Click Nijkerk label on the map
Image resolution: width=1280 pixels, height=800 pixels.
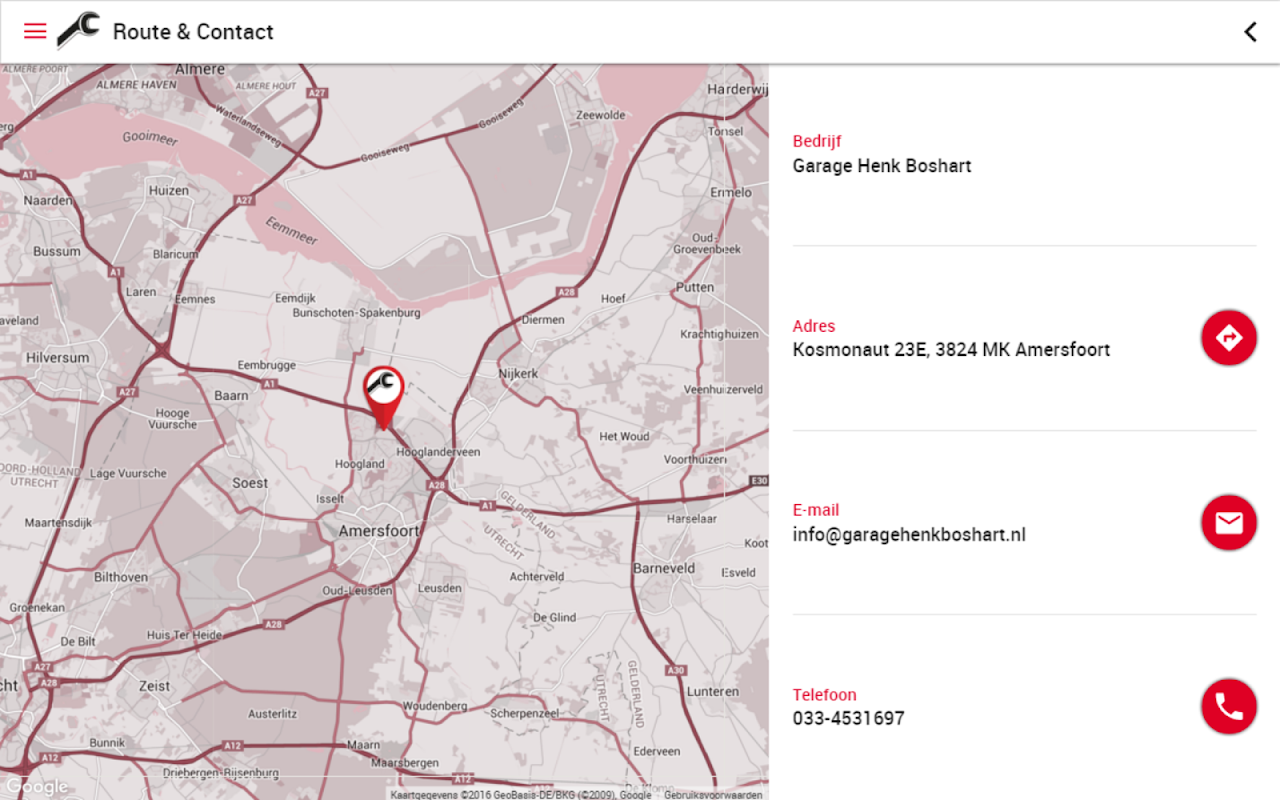pyautogui.click(x=519, y=373)
